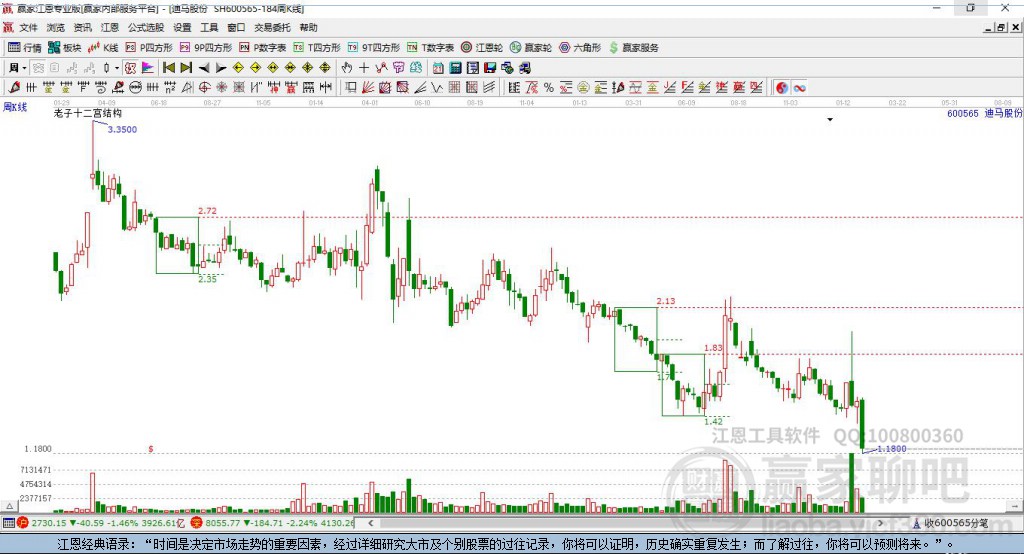Select the red pen drawing tool

pos(14,88)
